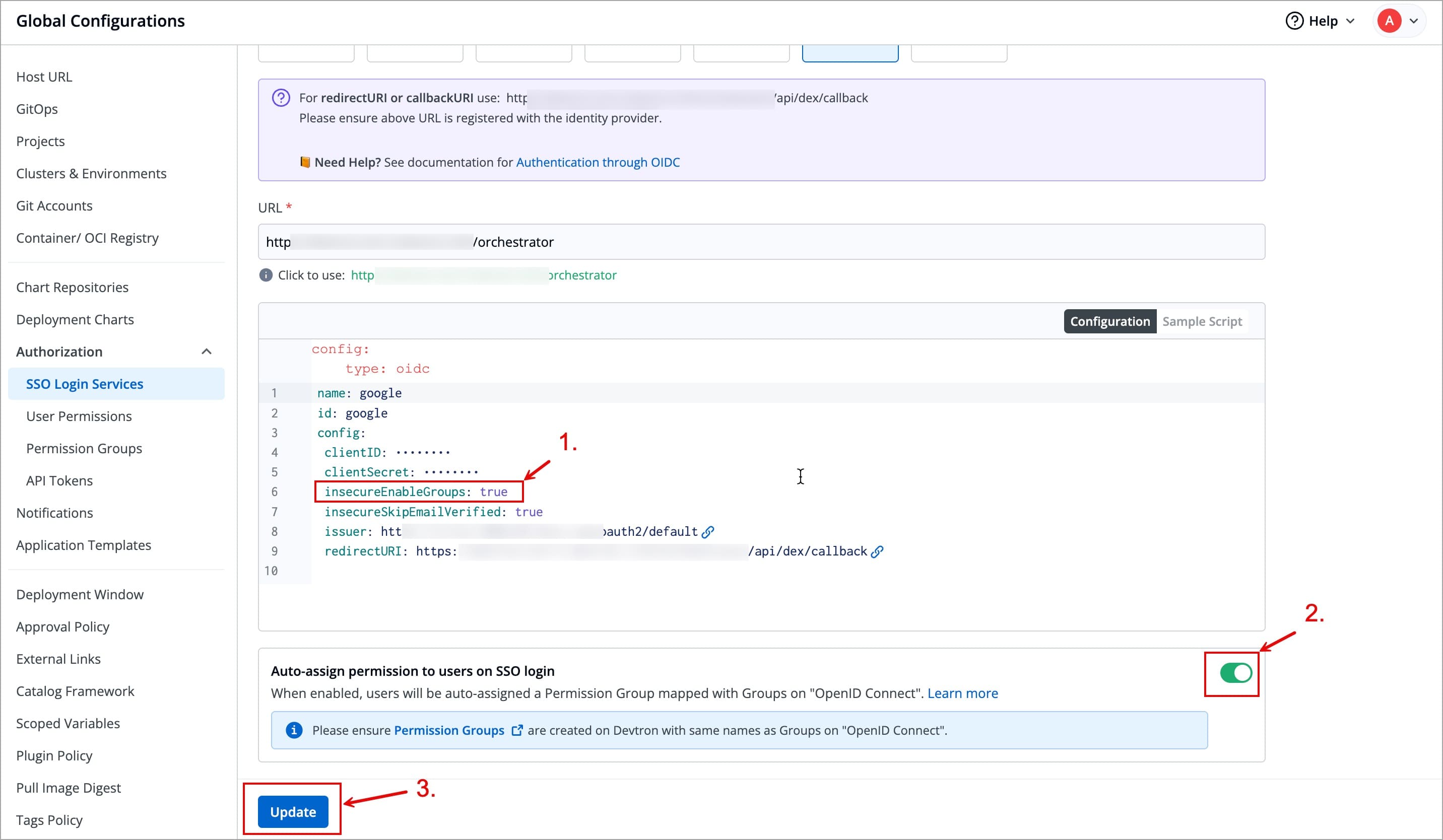The image size is (1443, 840).
Task: Disable Auto-assign permission to users on SSO login
Action: click(x=1232, y=673)
